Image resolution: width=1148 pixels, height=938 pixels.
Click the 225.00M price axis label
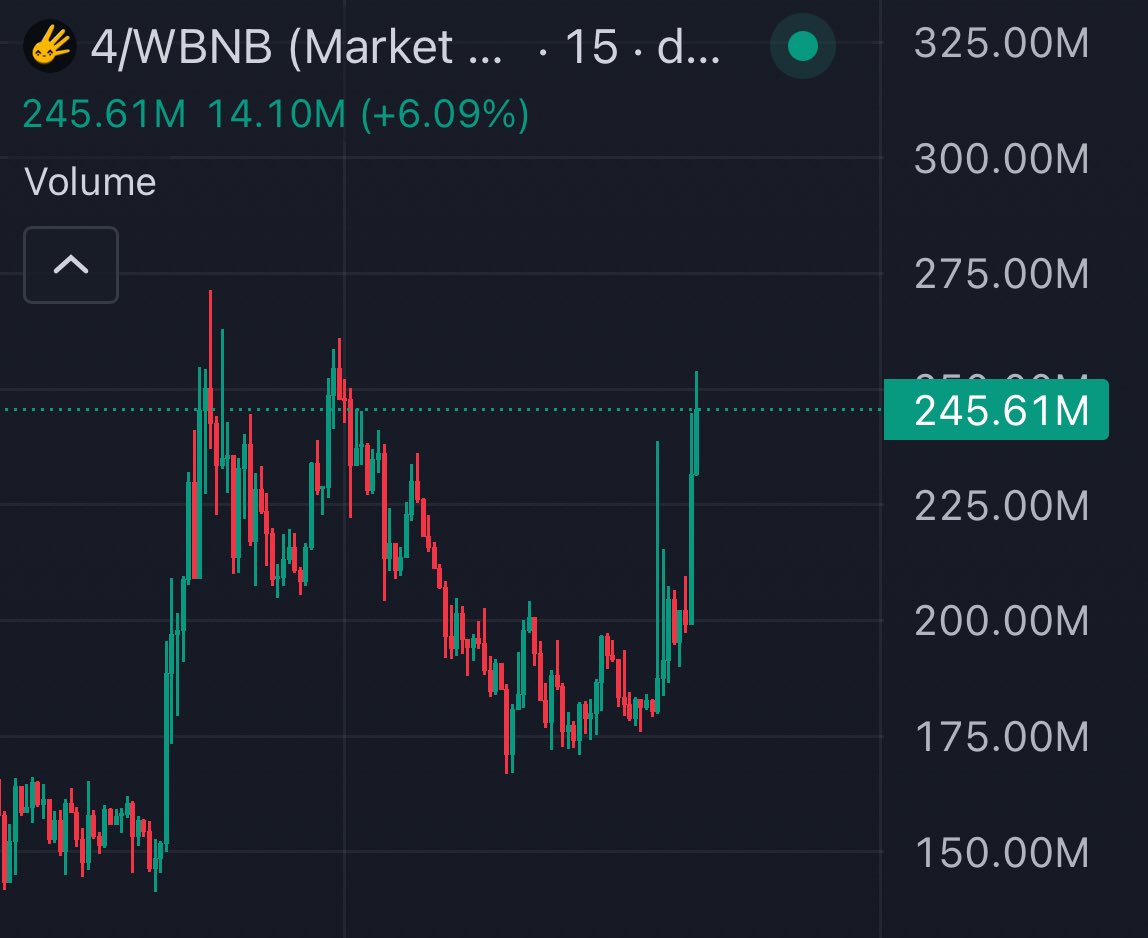(1002, 505)
